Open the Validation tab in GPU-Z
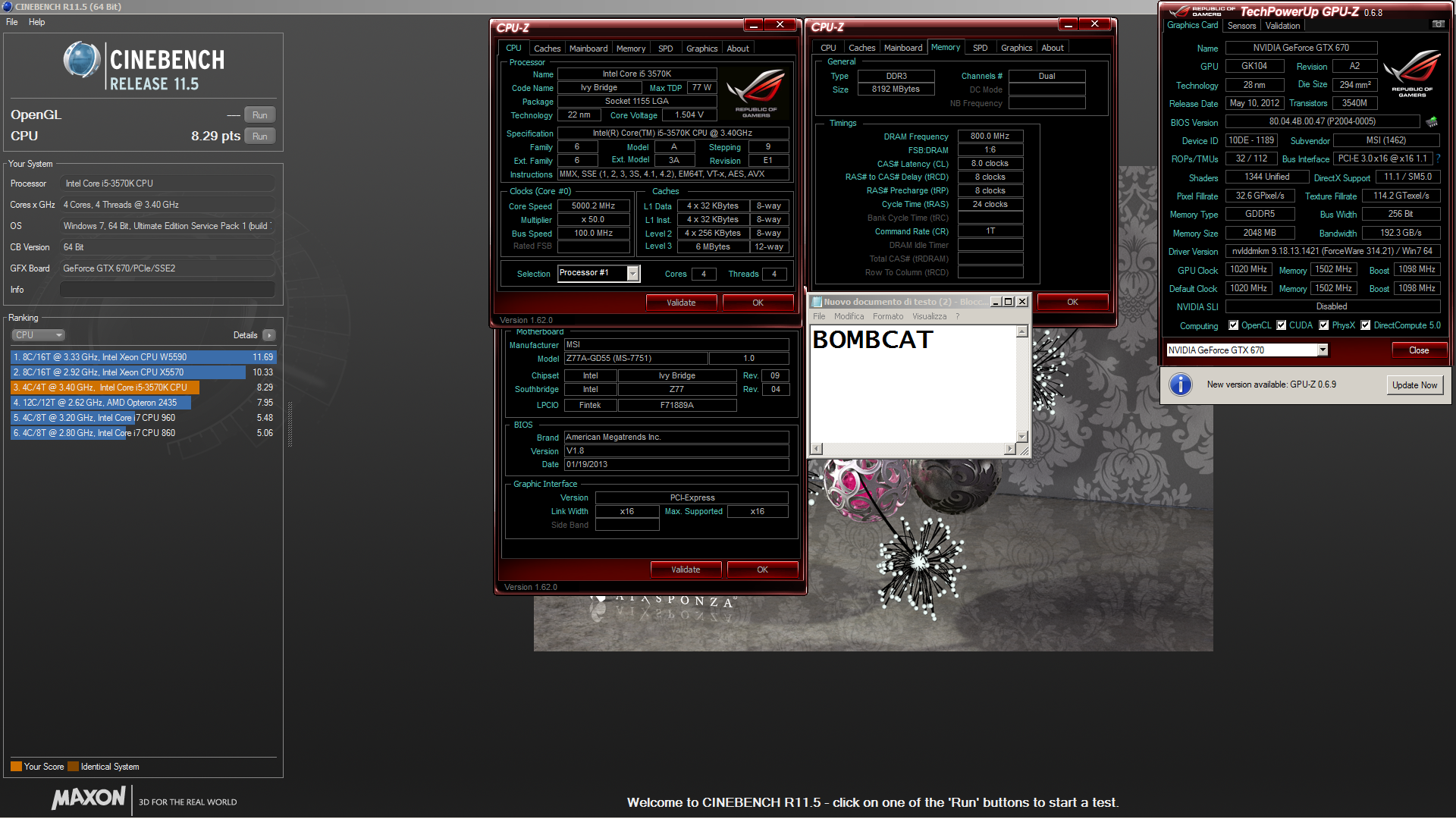 [1283, 26]
